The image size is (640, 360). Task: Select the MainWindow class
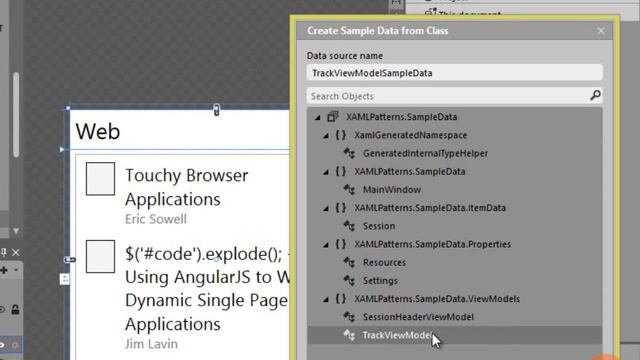click(x=392, y=190)
